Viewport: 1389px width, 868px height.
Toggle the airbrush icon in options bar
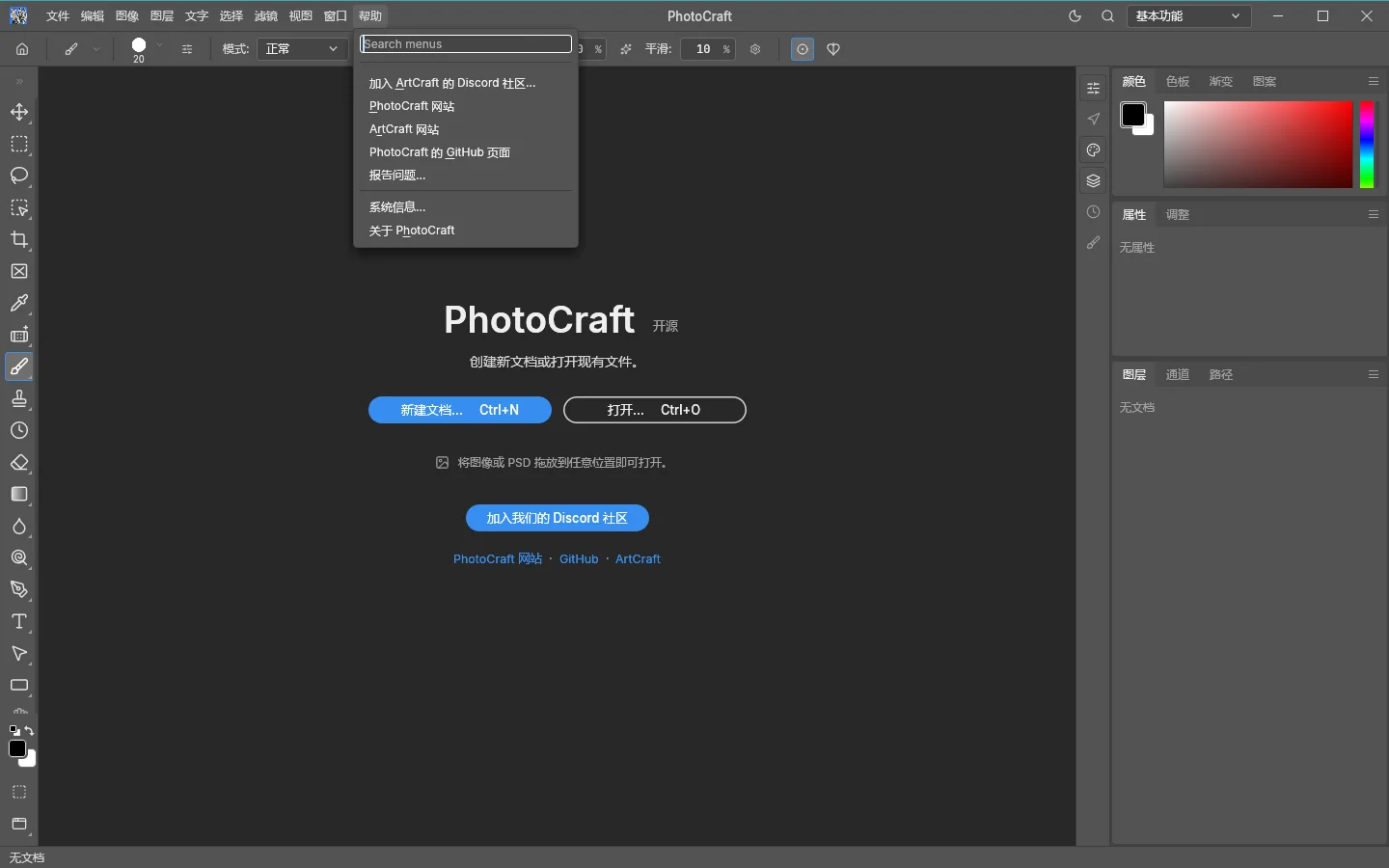[x=626, y=49]
